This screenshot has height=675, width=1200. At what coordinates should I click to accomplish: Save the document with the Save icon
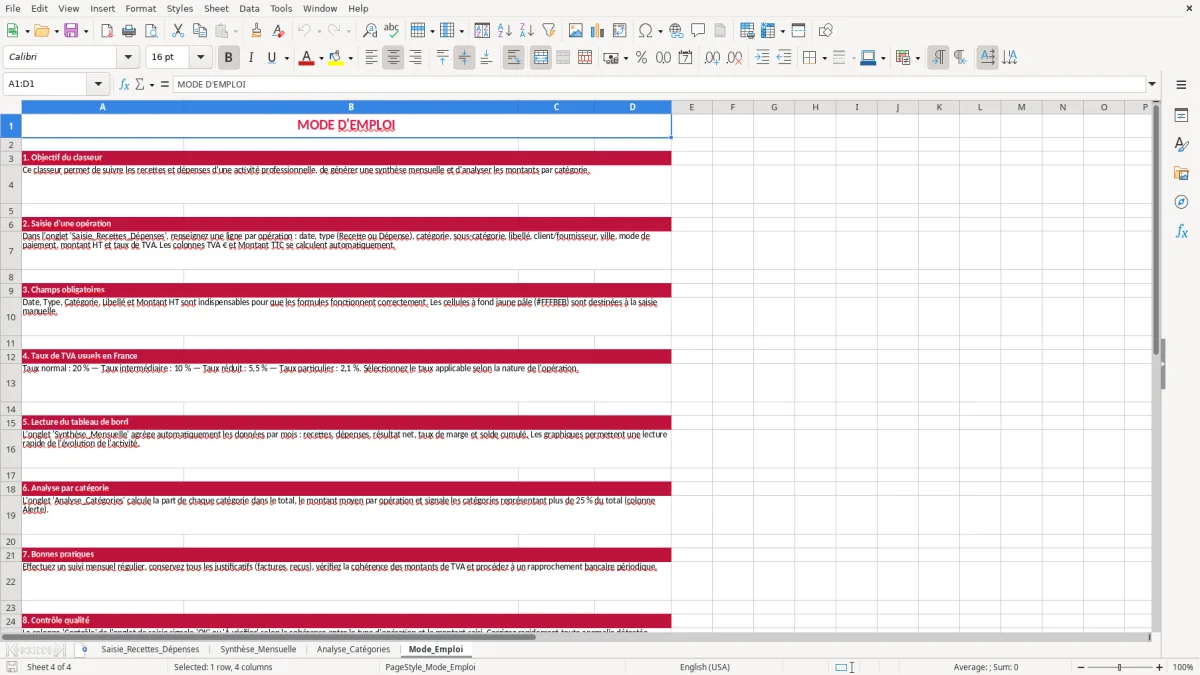coord(70,31)
